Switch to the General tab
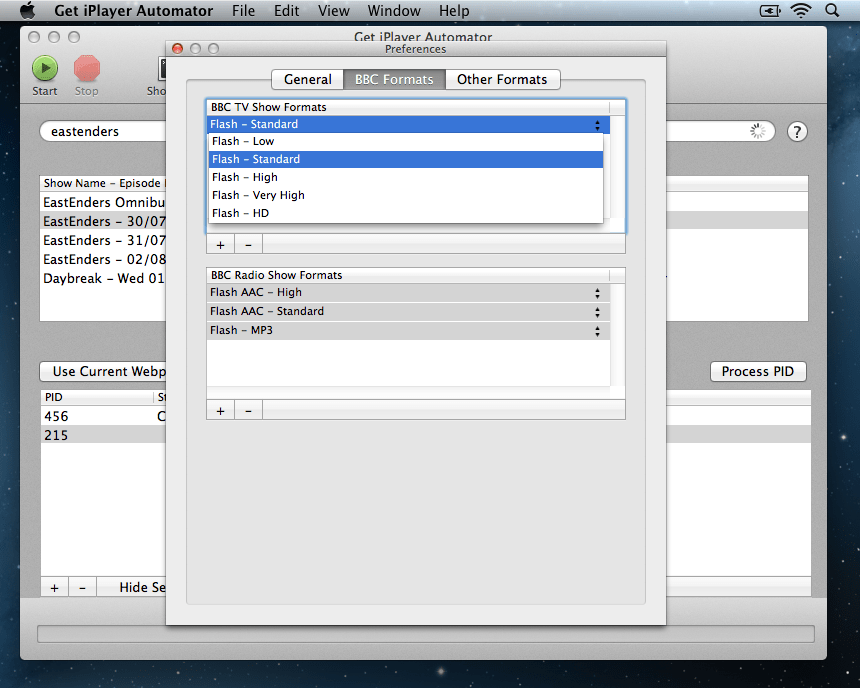Screen dimensions: 860x688 (308, 80)
